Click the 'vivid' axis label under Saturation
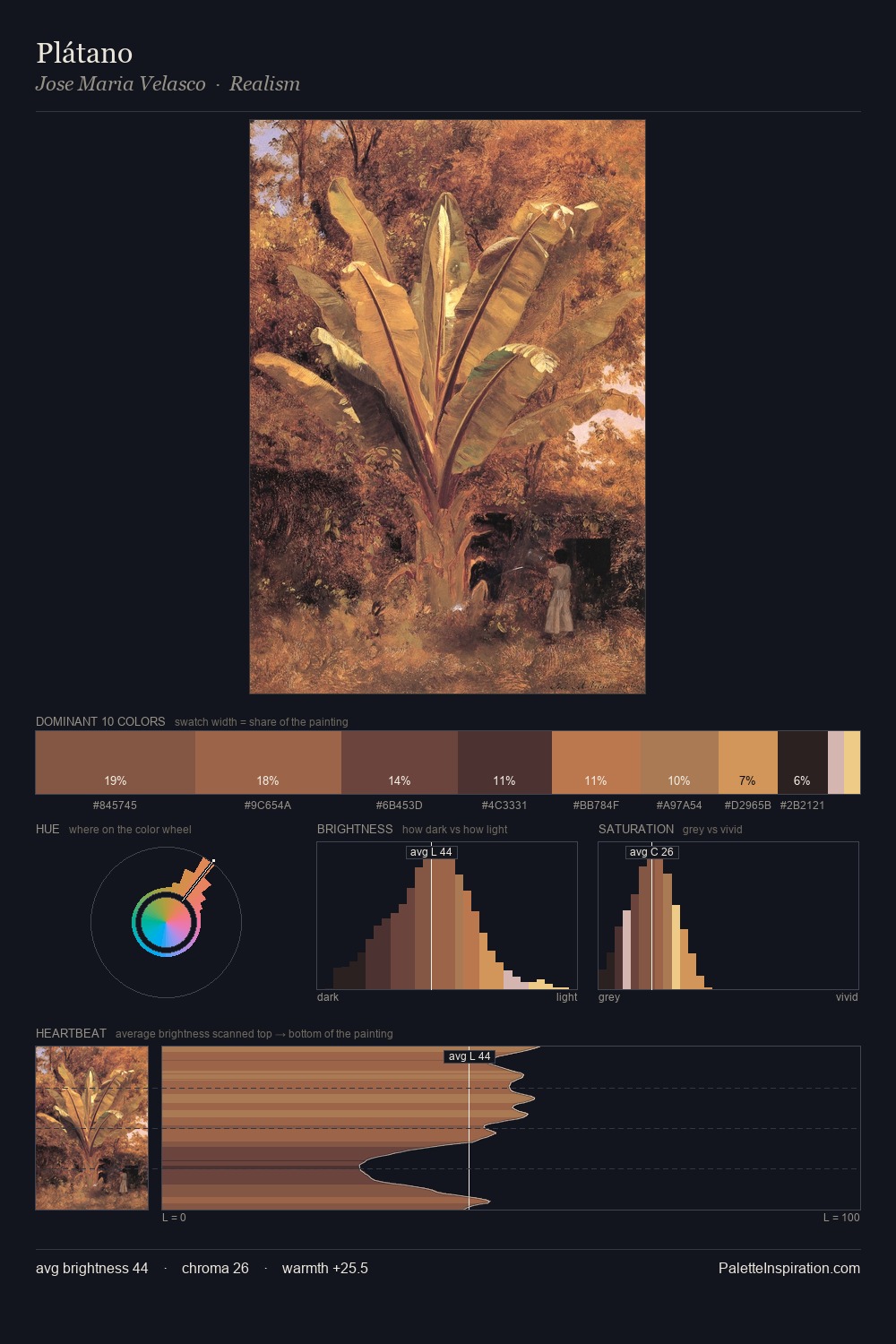 [x=847, y=997]
